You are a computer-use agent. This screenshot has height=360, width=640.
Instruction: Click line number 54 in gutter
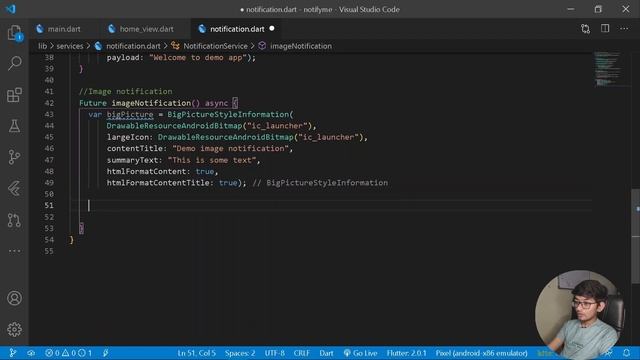(49, 240)
